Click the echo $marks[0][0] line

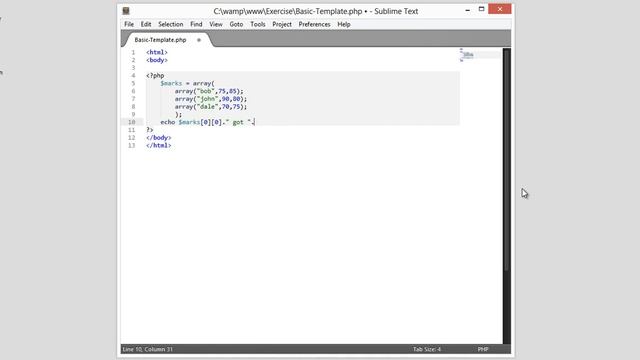click(208, 122)
